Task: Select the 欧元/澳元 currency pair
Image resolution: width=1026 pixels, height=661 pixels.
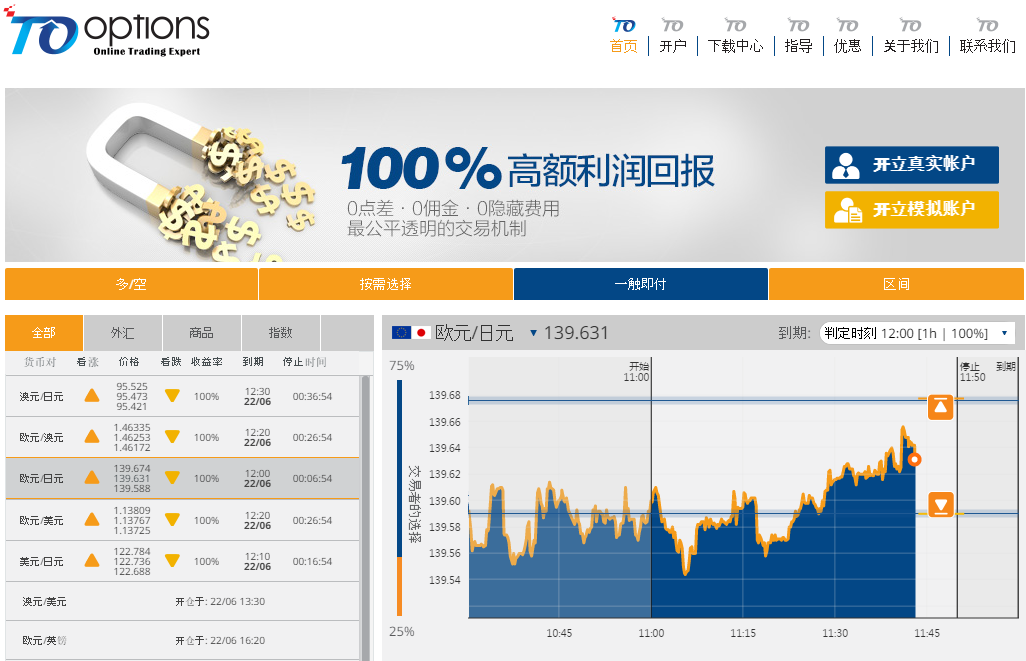Action: click(x=41, y=437)
